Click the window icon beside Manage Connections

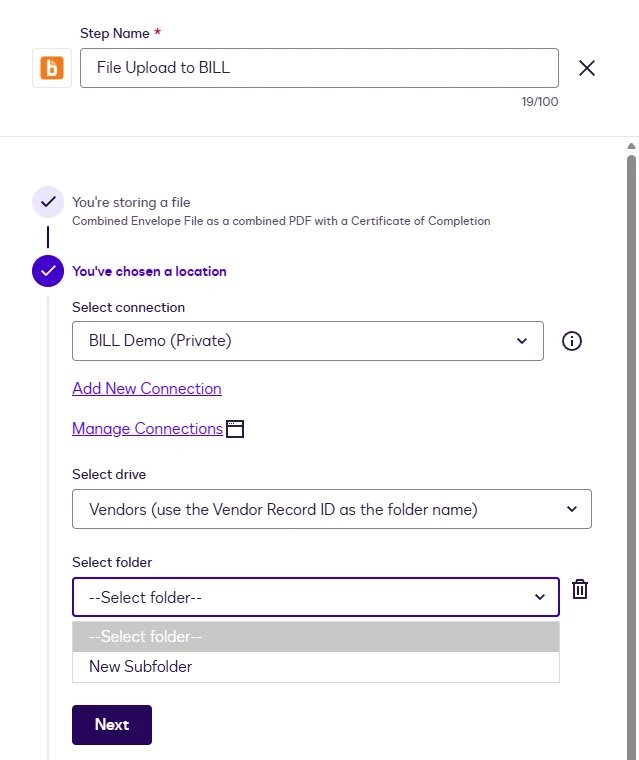(235, 429)
